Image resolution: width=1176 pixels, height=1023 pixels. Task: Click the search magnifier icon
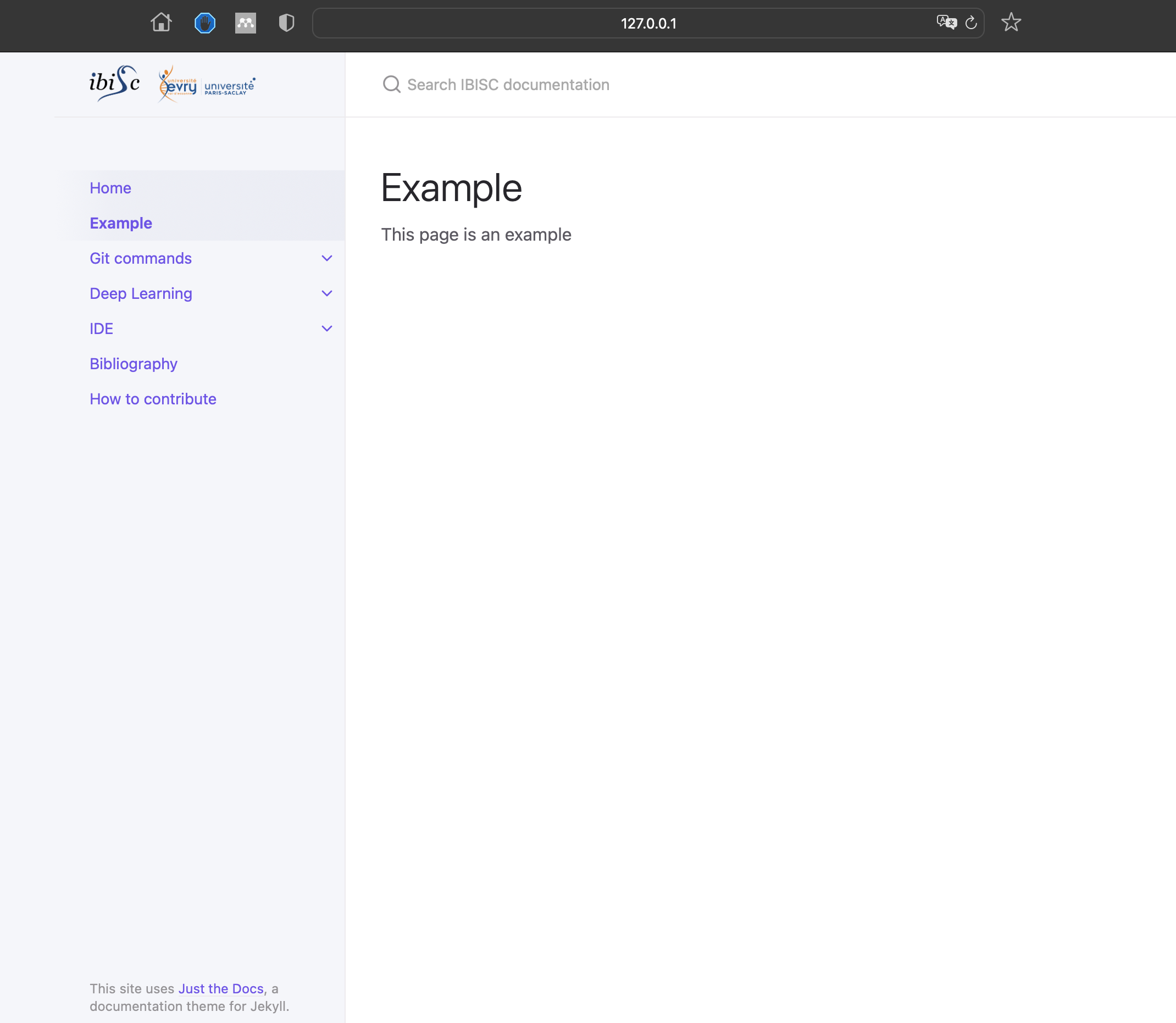click(392, 84)
